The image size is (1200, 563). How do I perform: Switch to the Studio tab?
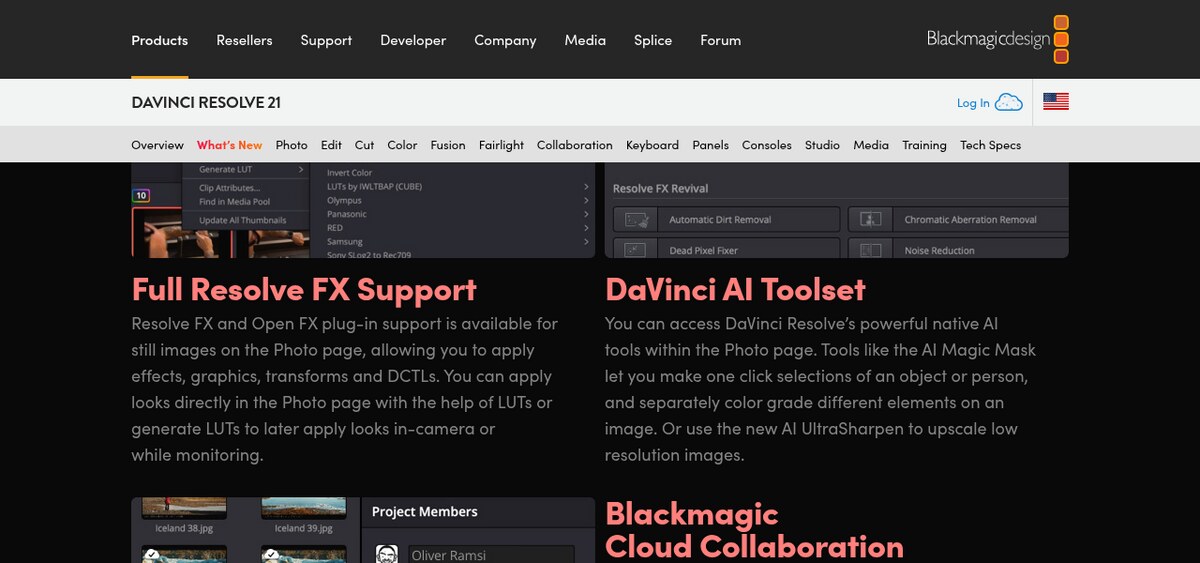pos(822,145)
